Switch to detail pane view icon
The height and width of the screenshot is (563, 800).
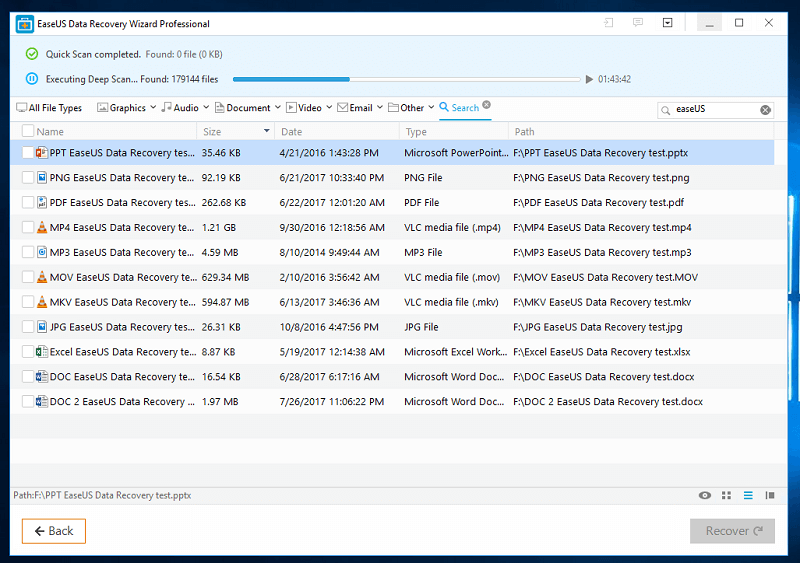[x=770, y=495]
